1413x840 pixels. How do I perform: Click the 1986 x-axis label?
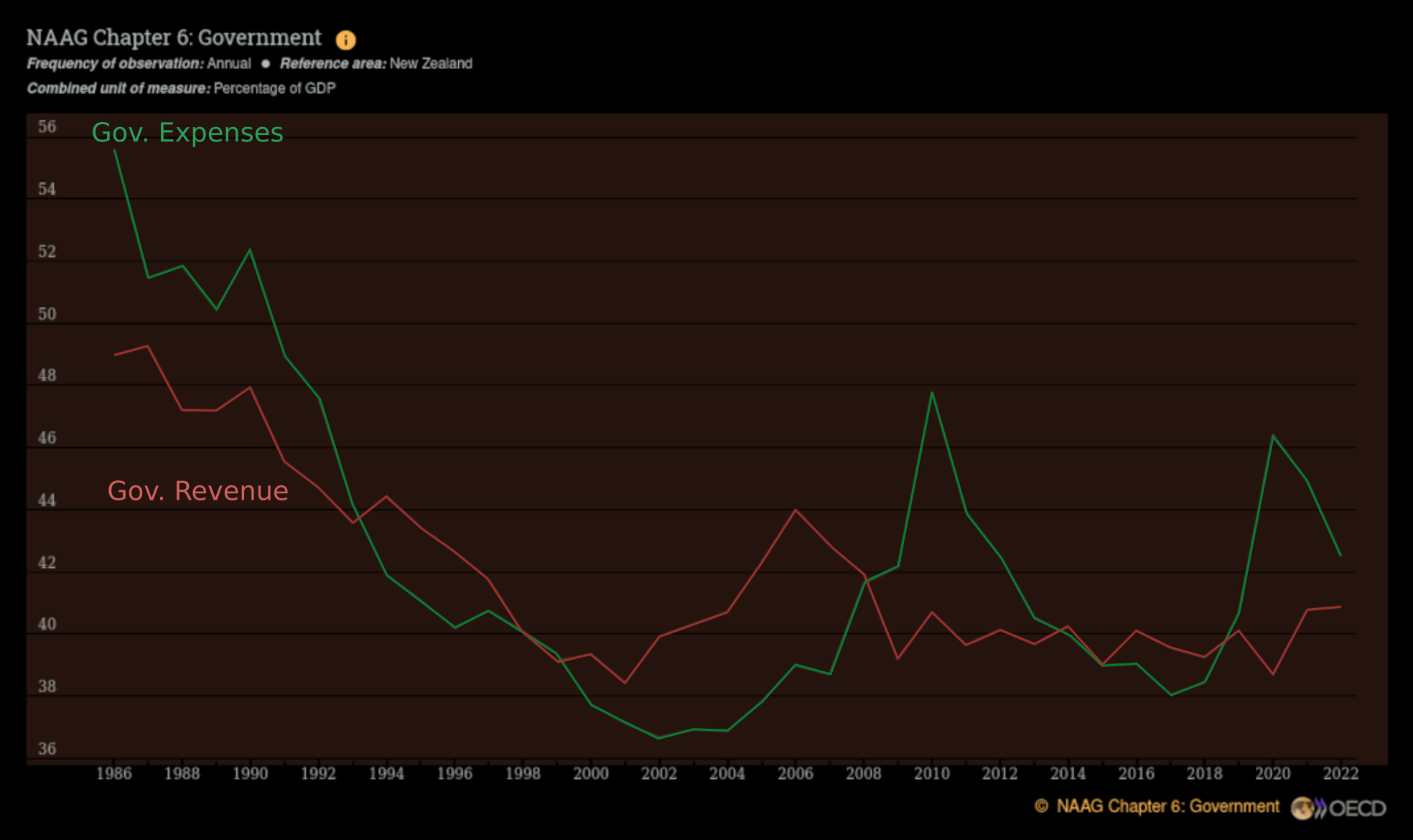114,773
